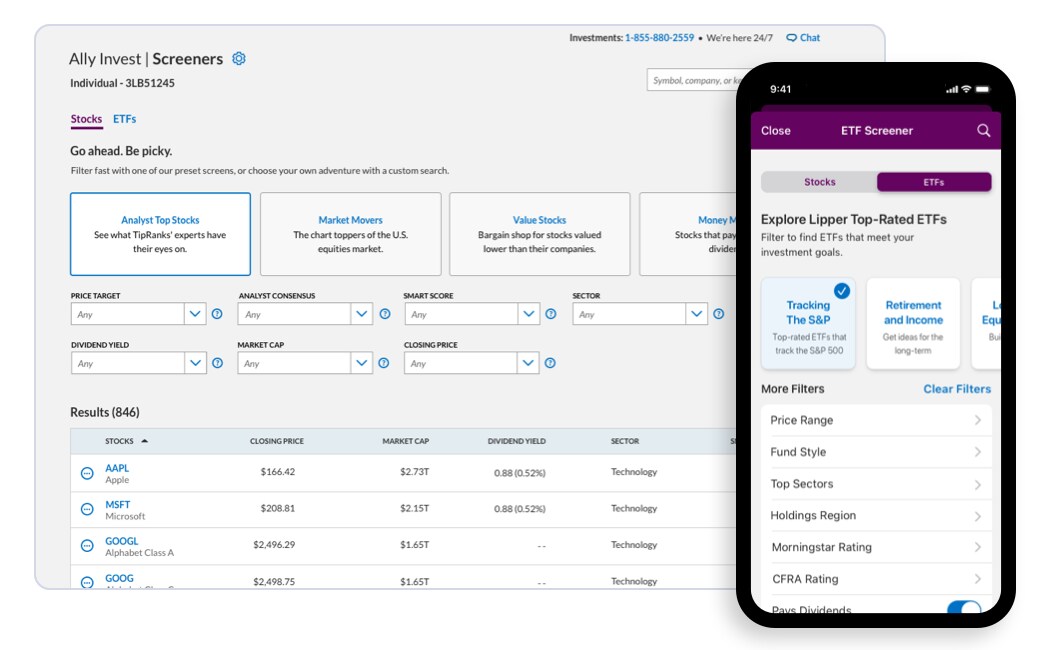The height and width of the screenshot is (650, 1050).
Task: Select ETFs in the phone segmented control
Action: [934, 182]
